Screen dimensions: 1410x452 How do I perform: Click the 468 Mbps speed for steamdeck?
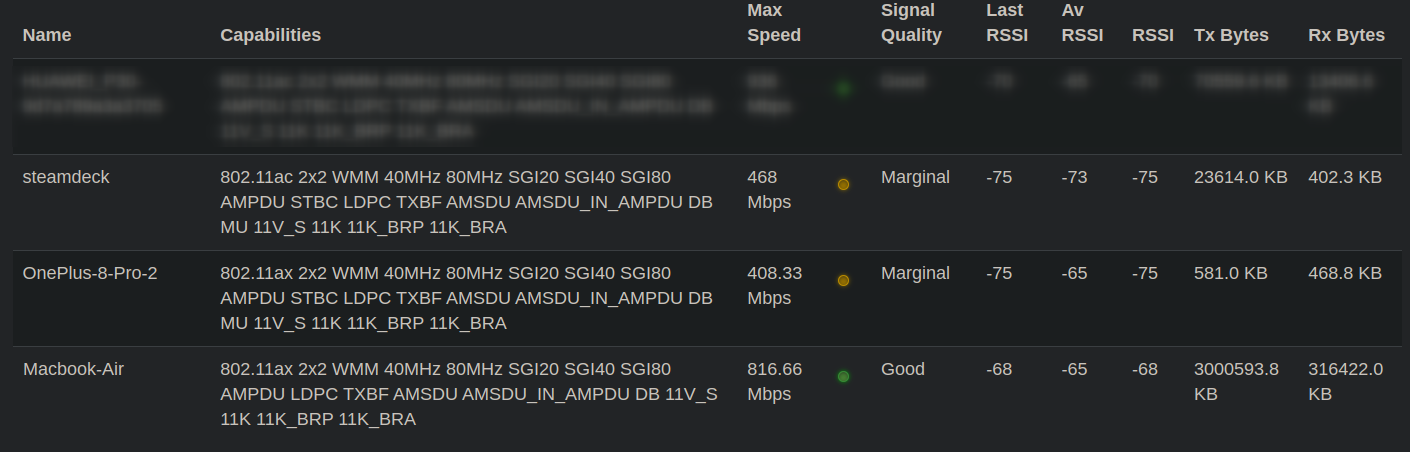click(x=769, y=189)
